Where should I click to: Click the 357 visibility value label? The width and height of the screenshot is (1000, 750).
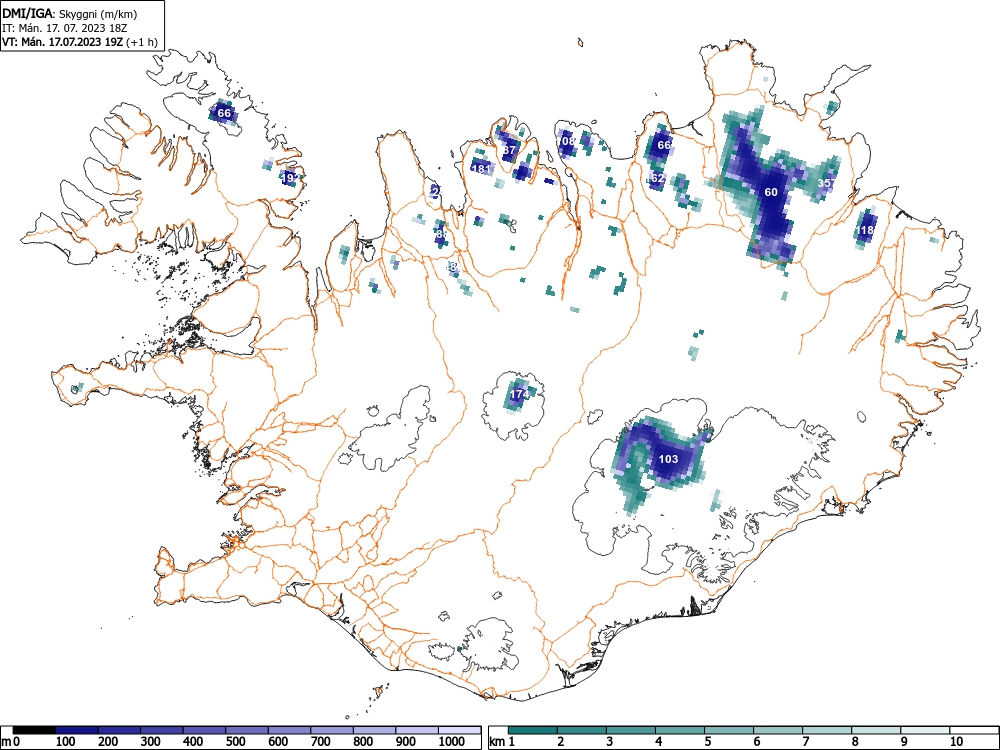coord(827,183)
